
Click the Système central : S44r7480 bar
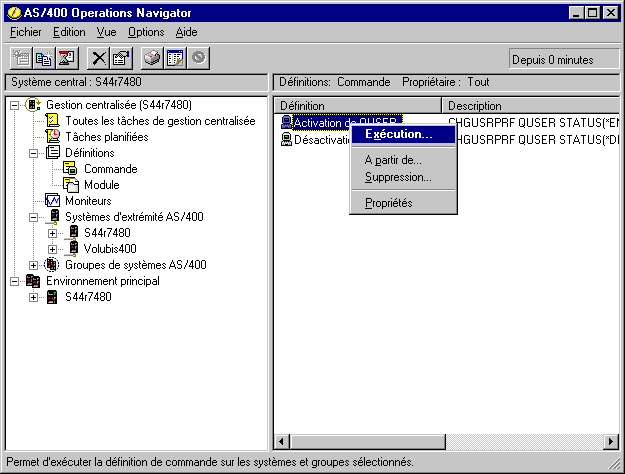pos(136,82)
